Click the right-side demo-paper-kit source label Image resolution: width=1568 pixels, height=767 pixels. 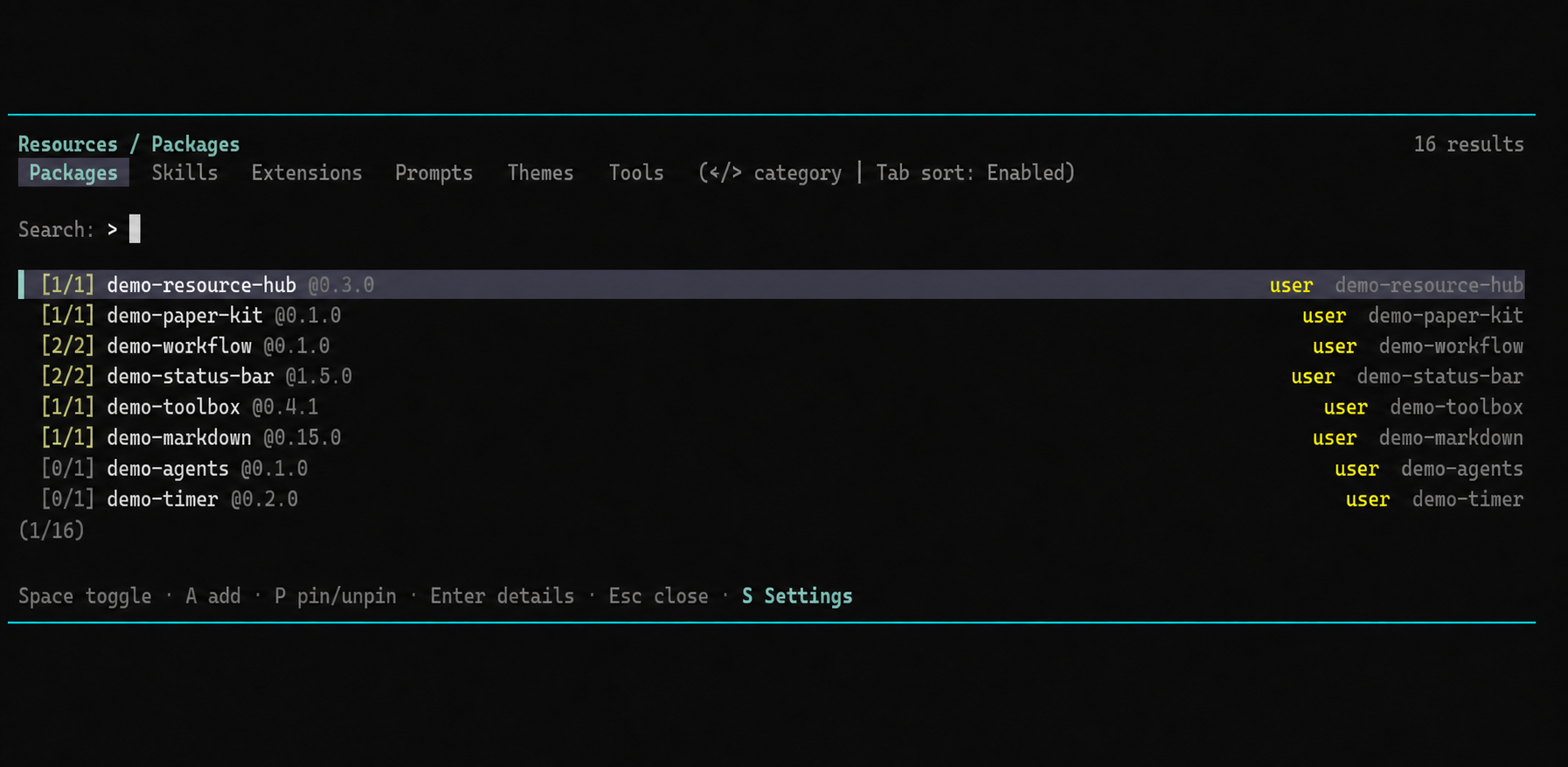tap(1446, 315)
